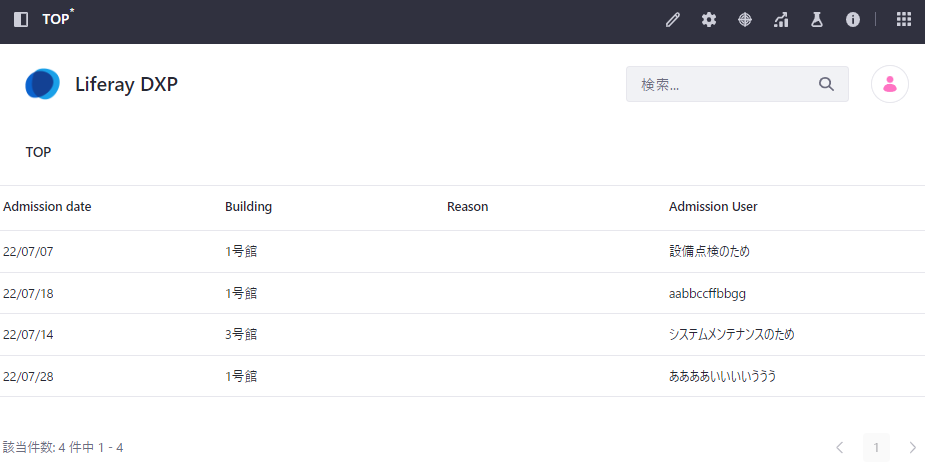
Task: Go to previous page arrow
Action: pyautogui.click(x=839, y=447)
